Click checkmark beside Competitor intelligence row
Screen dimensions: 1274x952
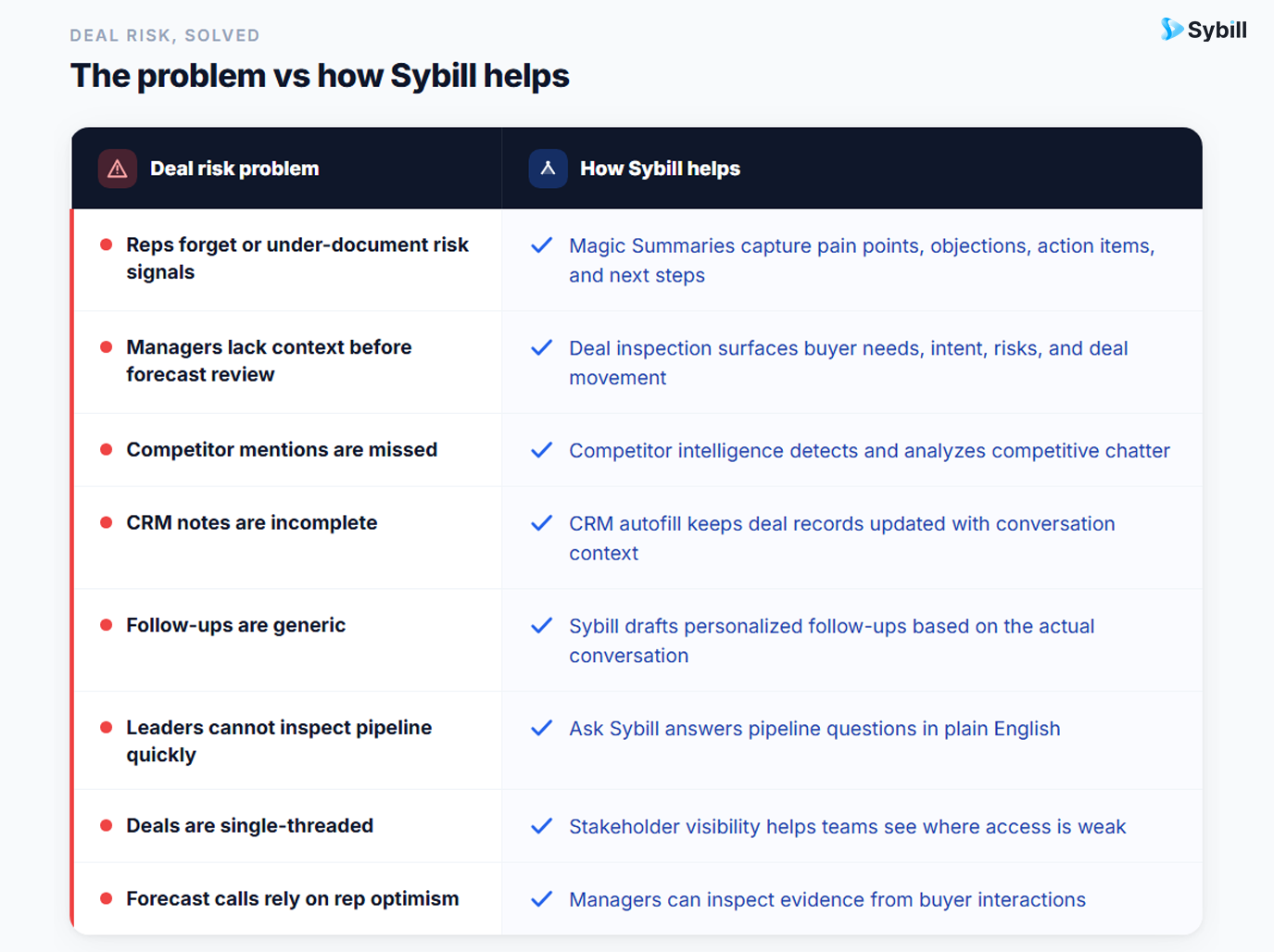542,450
